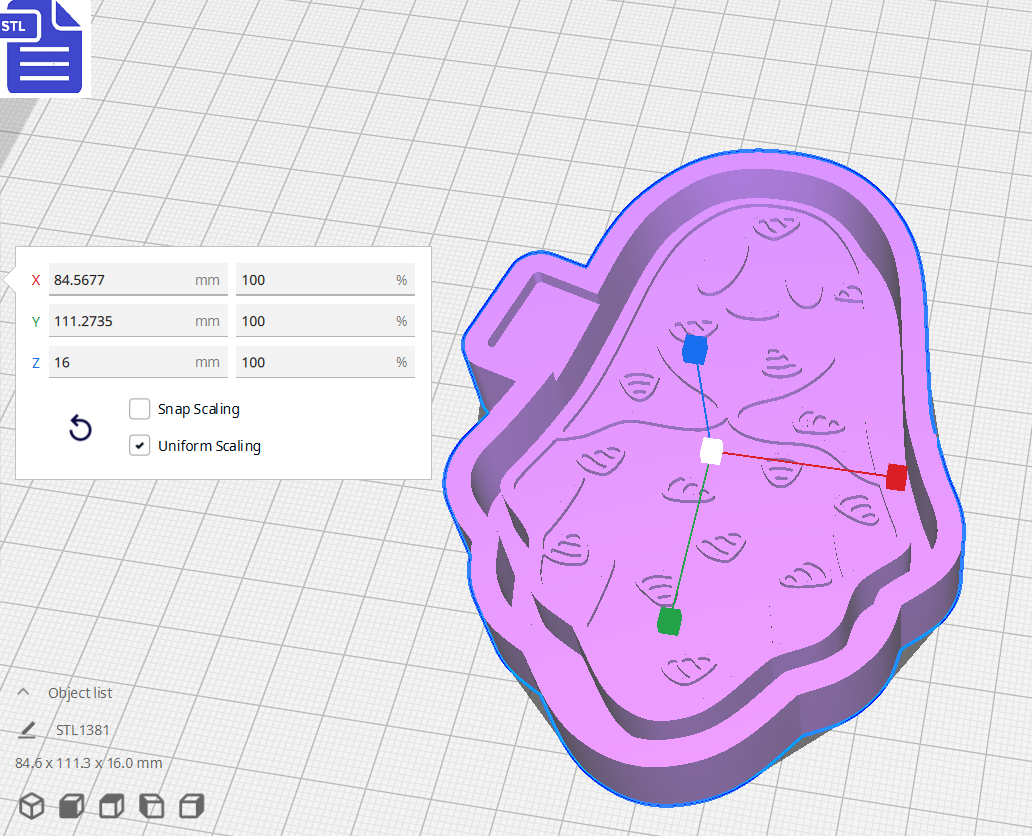1032x836 pixels.
Task: Collapse the Object list chevron
Action: click(23, 692)
